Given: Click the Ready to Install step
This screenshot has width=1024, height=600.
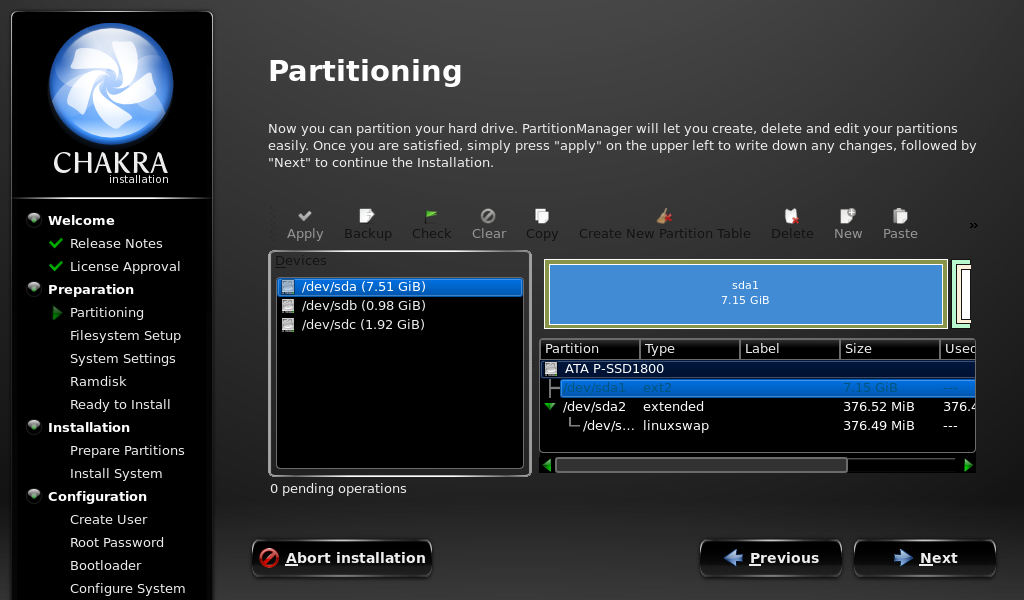Looking at the screenshot, I should tap(120, 405).
